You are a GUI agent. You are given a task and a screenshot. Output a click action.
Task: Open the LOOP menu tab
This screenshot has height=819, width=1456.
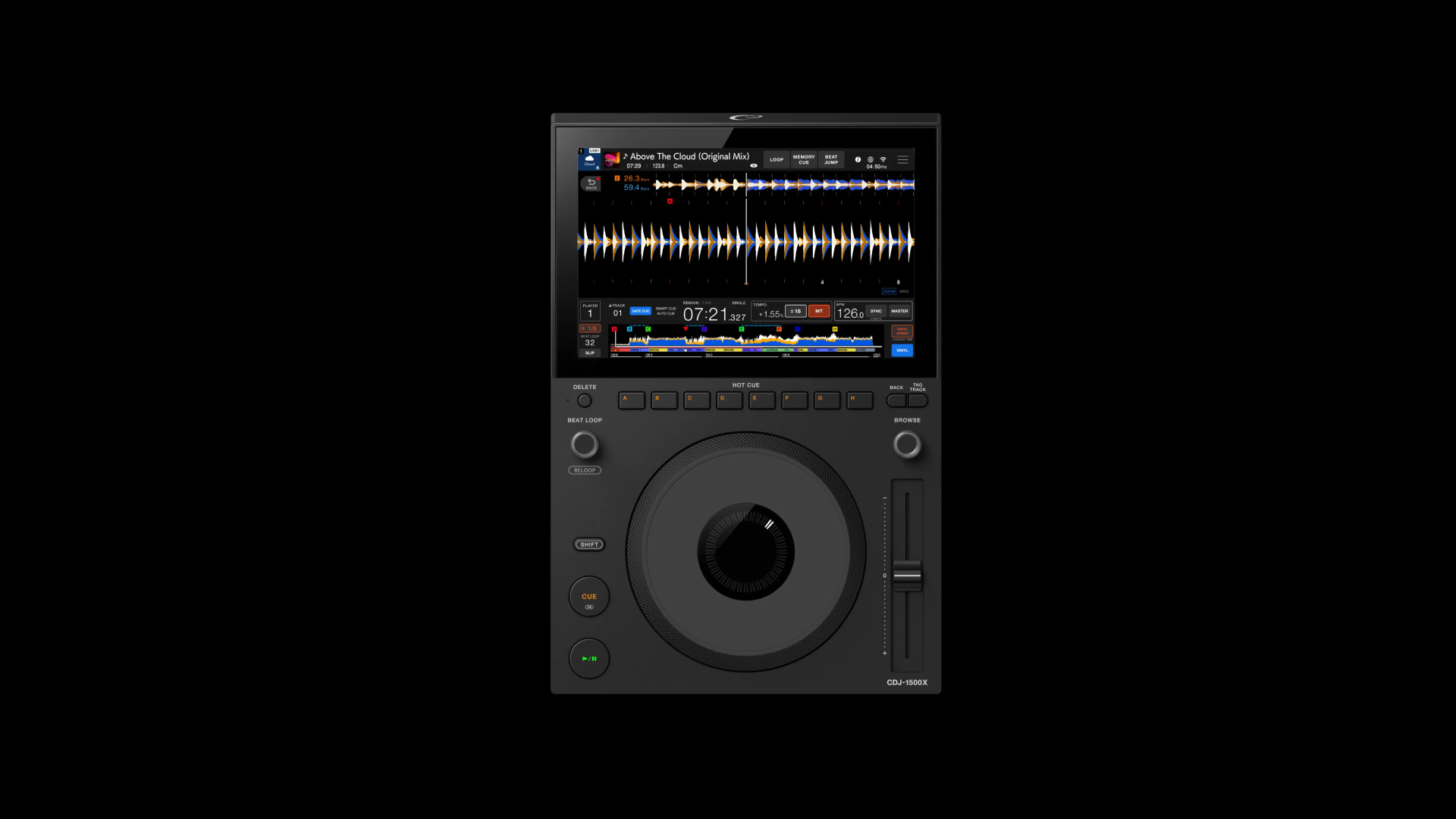pyautogui.click(x=777, y=159)
